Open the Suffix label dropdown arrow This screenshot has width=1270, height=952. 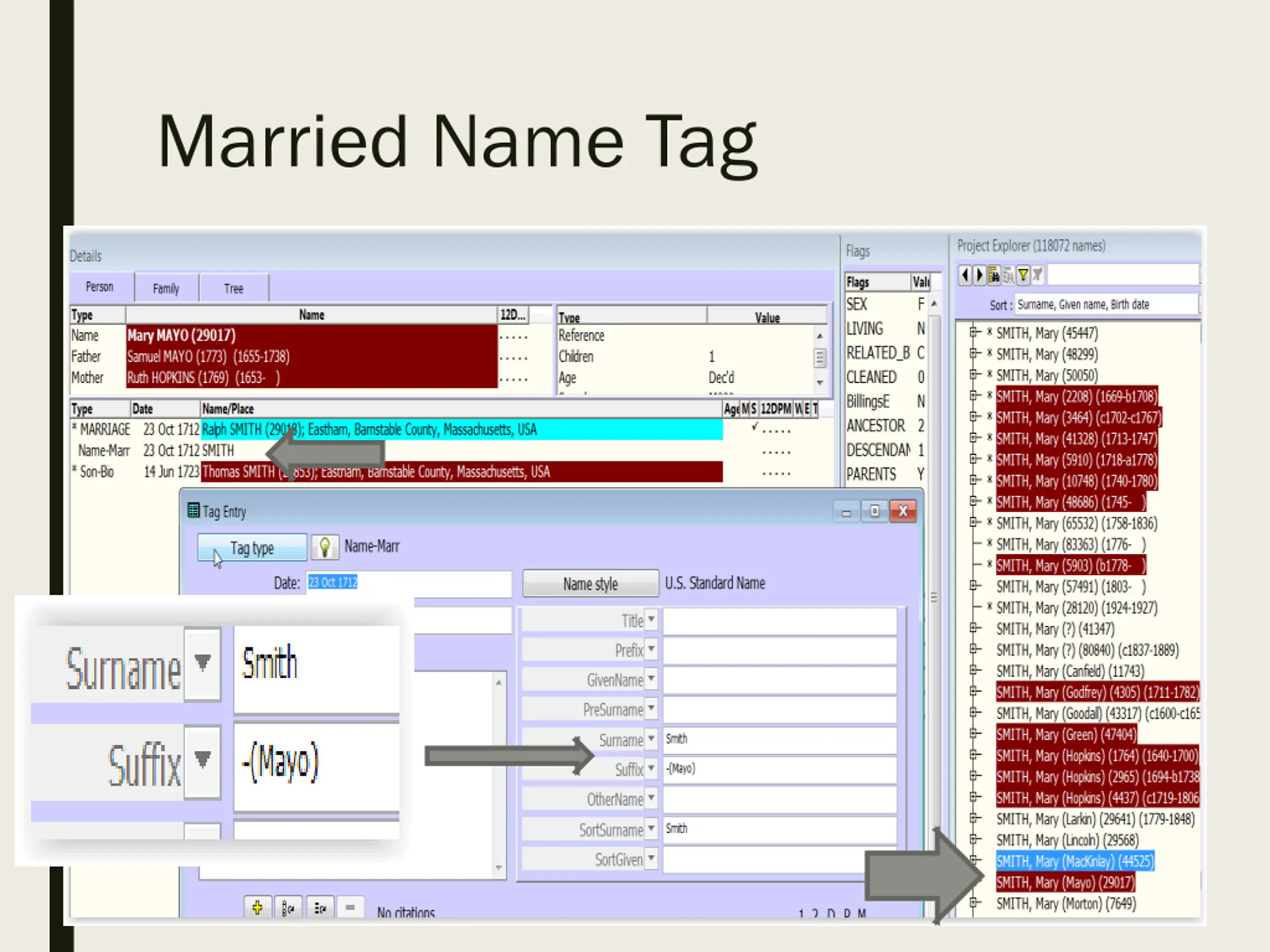(651, 768)
